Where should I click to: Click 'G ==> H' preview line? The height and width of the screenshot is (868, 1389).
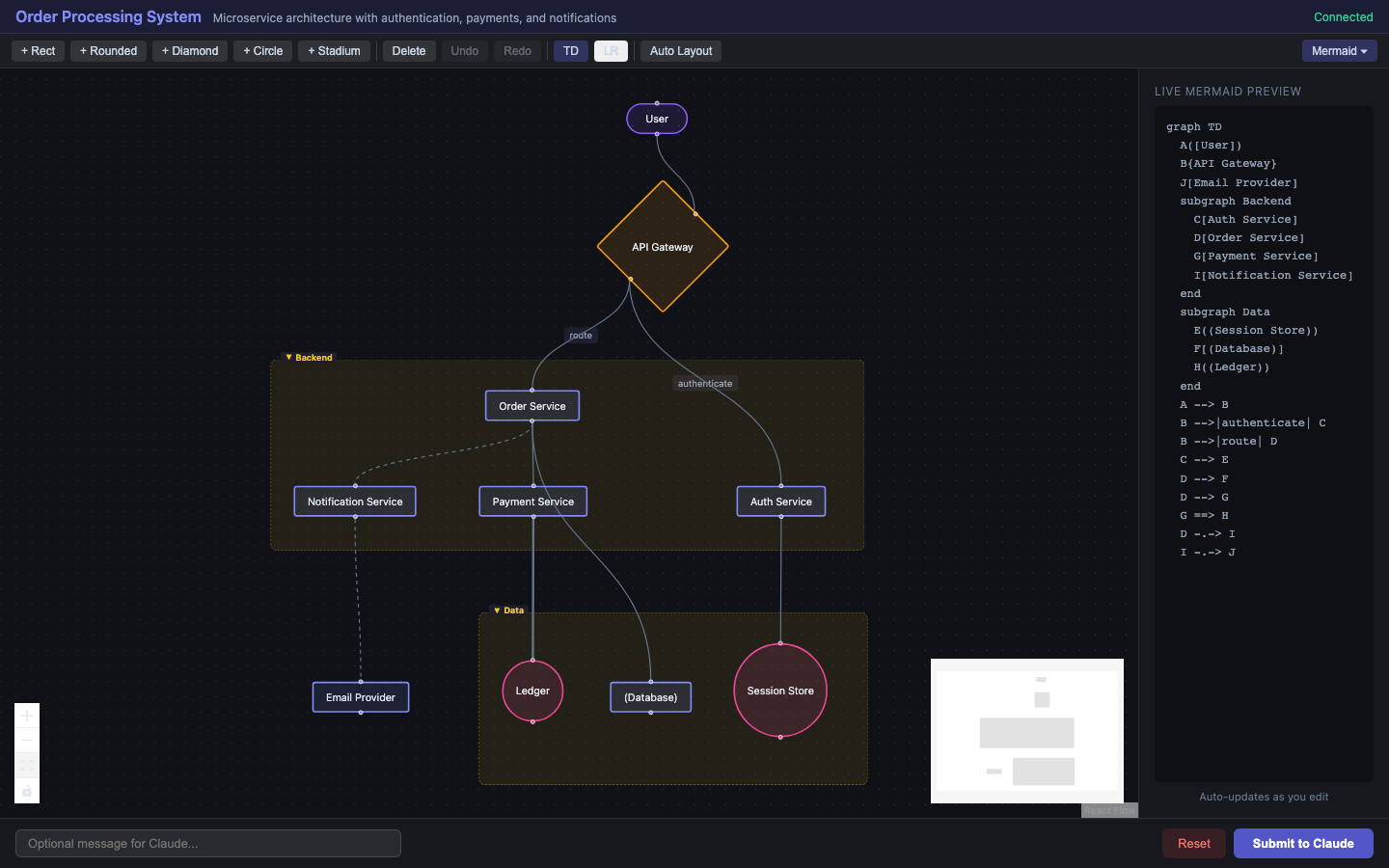click(x=1205, y=516)
